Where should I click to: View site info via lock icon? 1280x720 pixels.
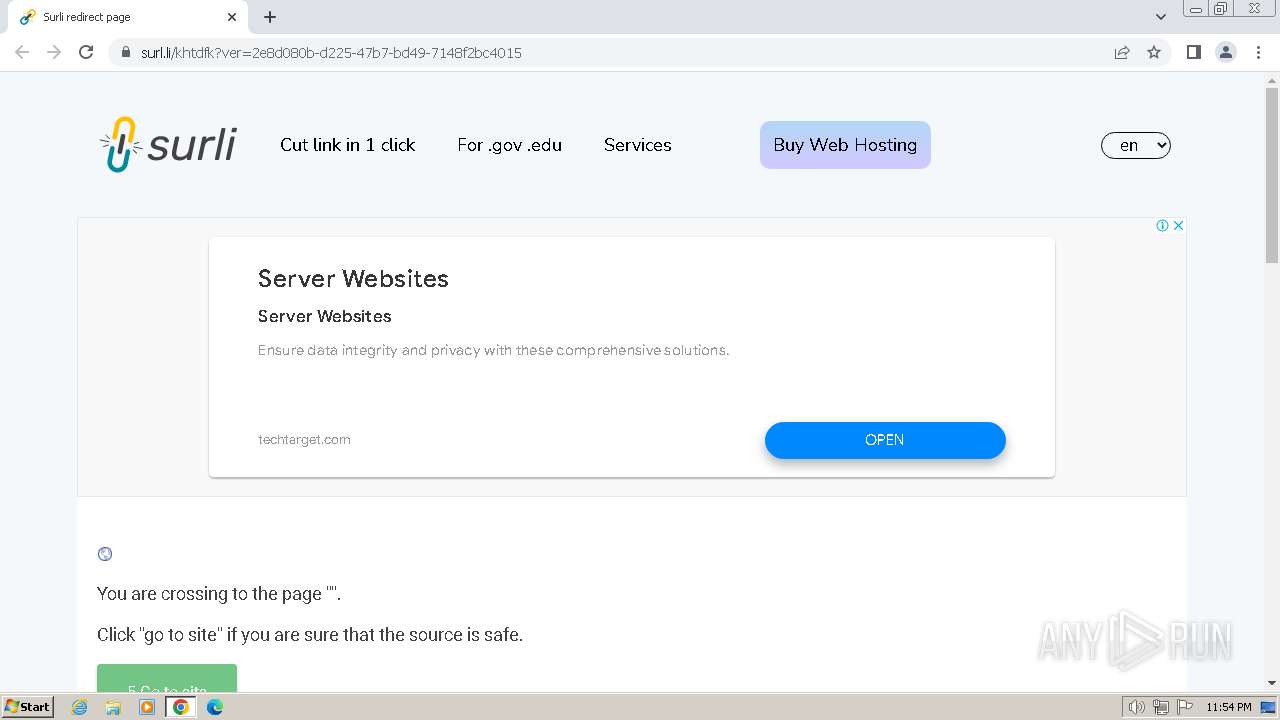(126, 52)
